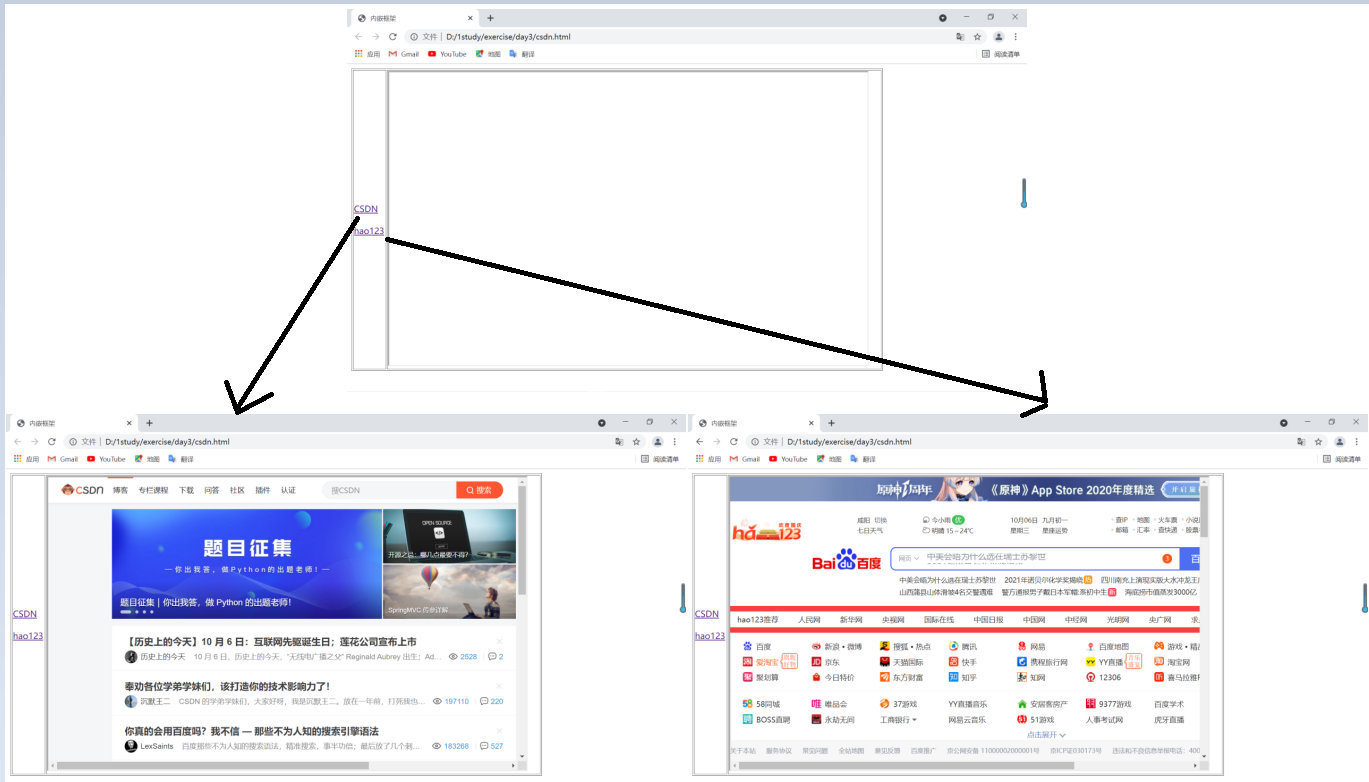Open the 历史上的今天 10月6日 article
This screenshot has width=1369, height=782.
click(270, 641)
